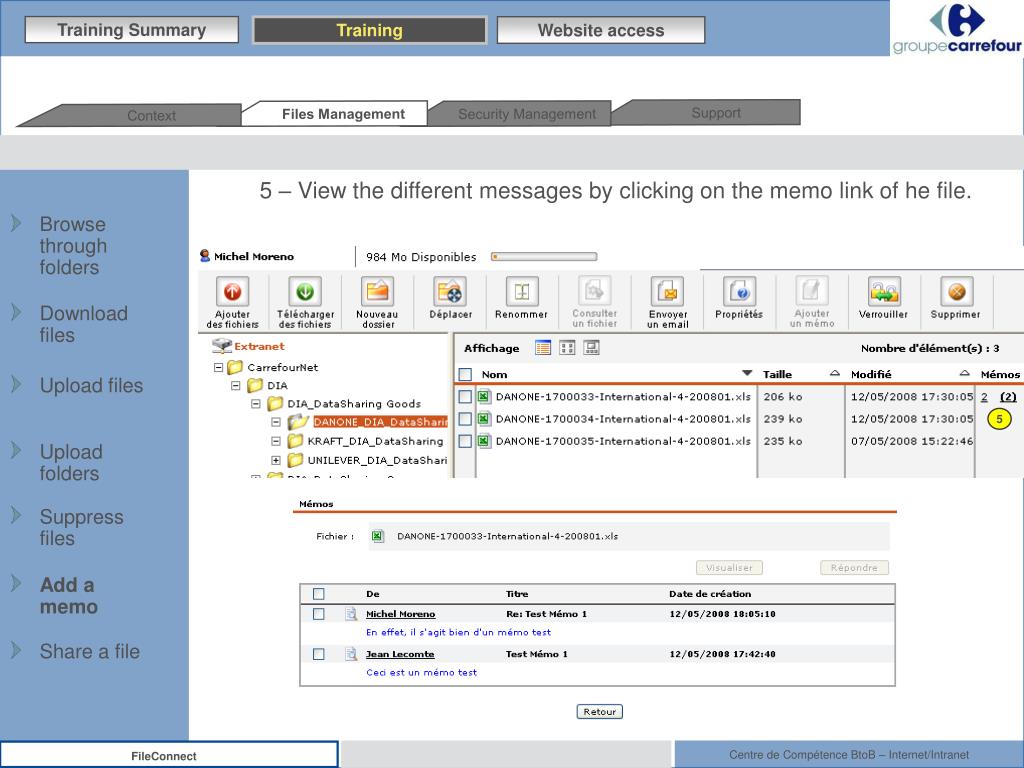Open the Jean Lecomte sender link

coord(400,654)
